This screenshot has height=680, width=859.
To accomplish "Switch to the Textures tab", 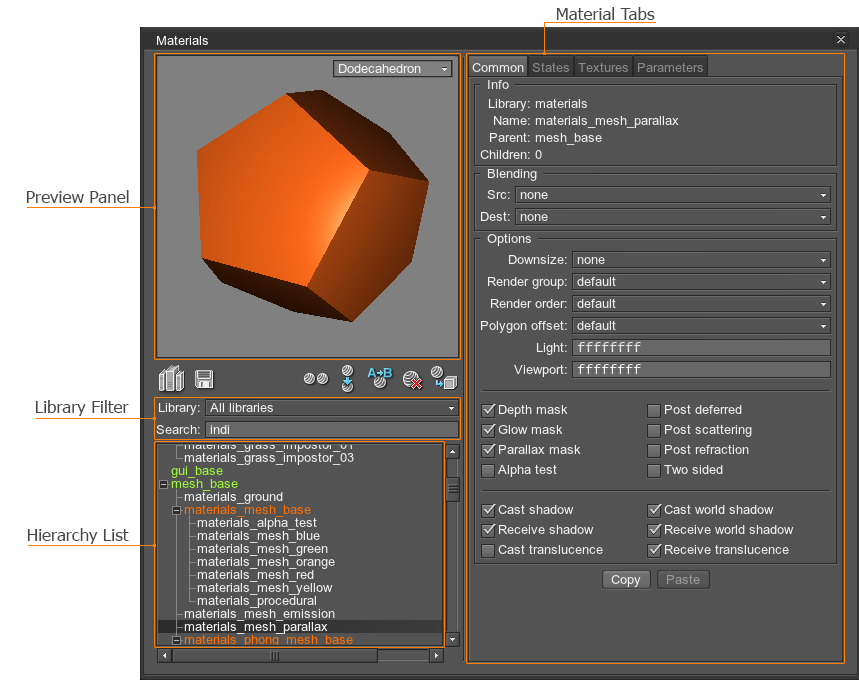I will (603, 67).
